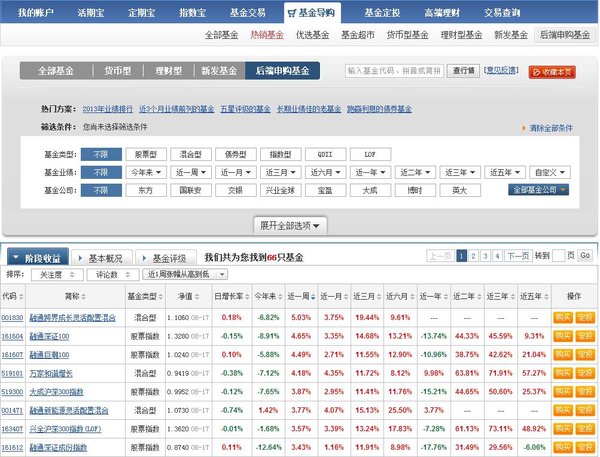The height and width of the screenshot is (457, 600).
Task: Click 购买 for 融通新能源灵活配置混合
Action: pyautogui.click(x=562, y=410)
